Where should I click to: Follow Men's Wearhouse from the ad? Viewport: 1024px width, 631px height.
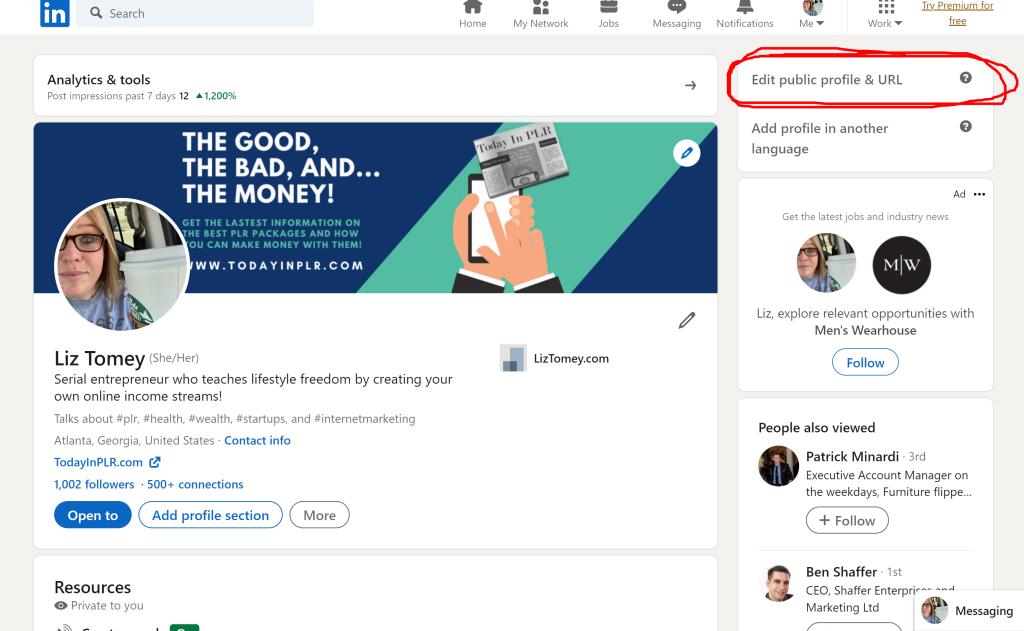865,363
